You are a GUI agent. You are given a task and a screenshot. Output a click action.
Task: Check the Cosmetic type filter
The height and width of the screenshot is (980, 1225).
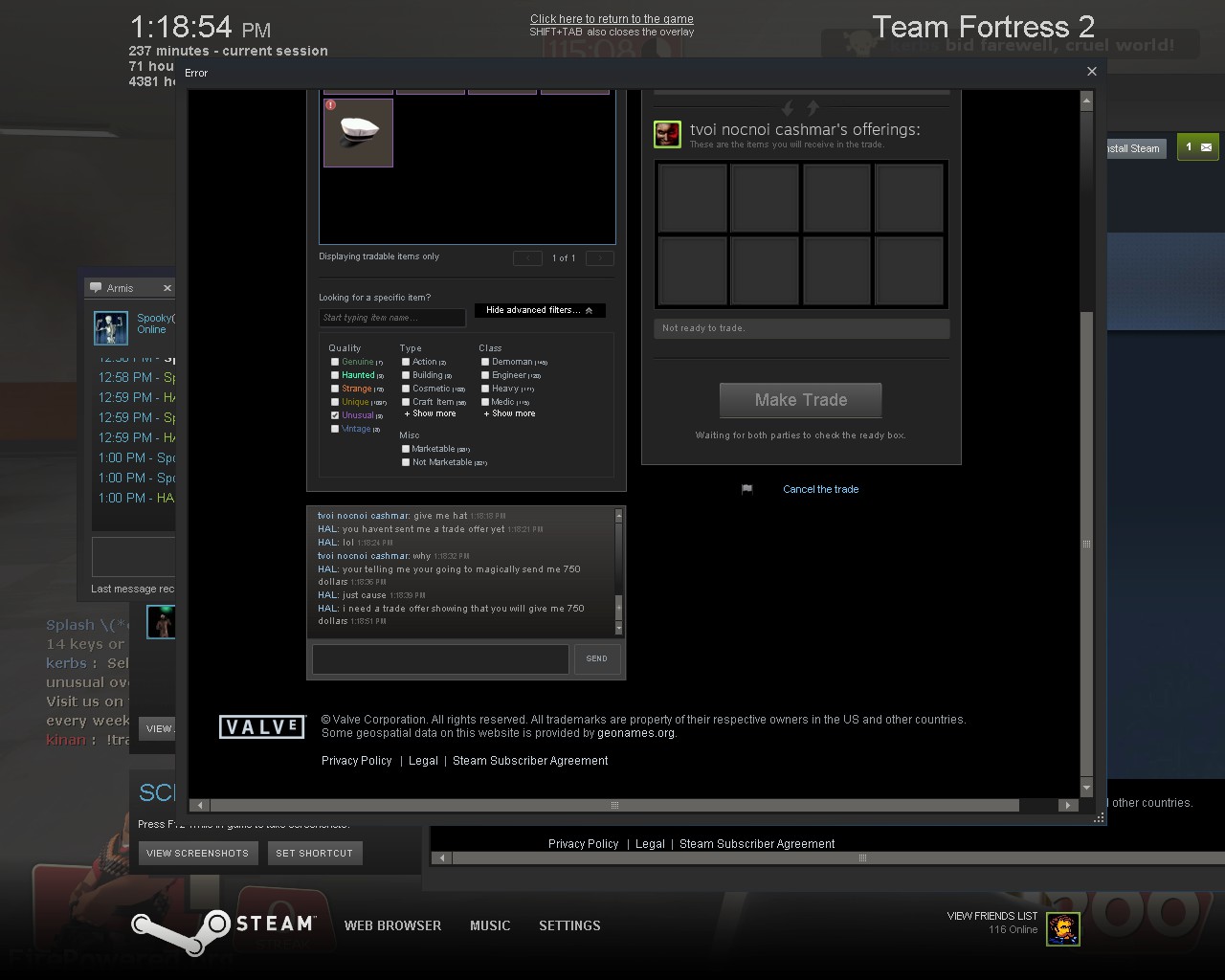tap(406, 389)
